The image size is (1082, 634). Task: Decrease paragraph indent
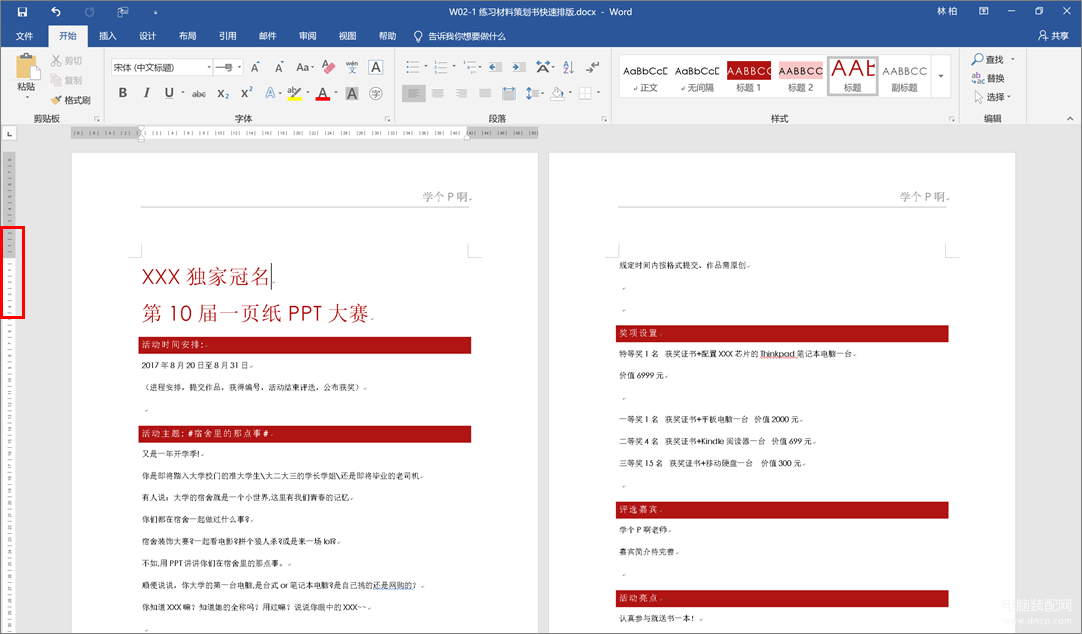(495, 67)
